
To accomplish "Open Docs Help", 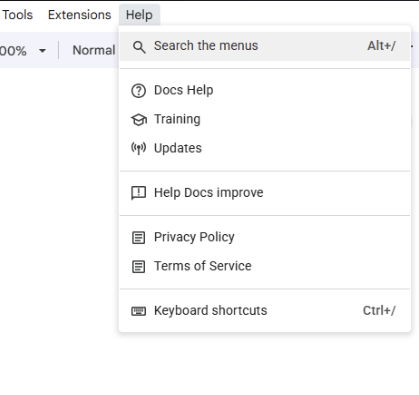I will pyautogui.click(x=265, y=90).
